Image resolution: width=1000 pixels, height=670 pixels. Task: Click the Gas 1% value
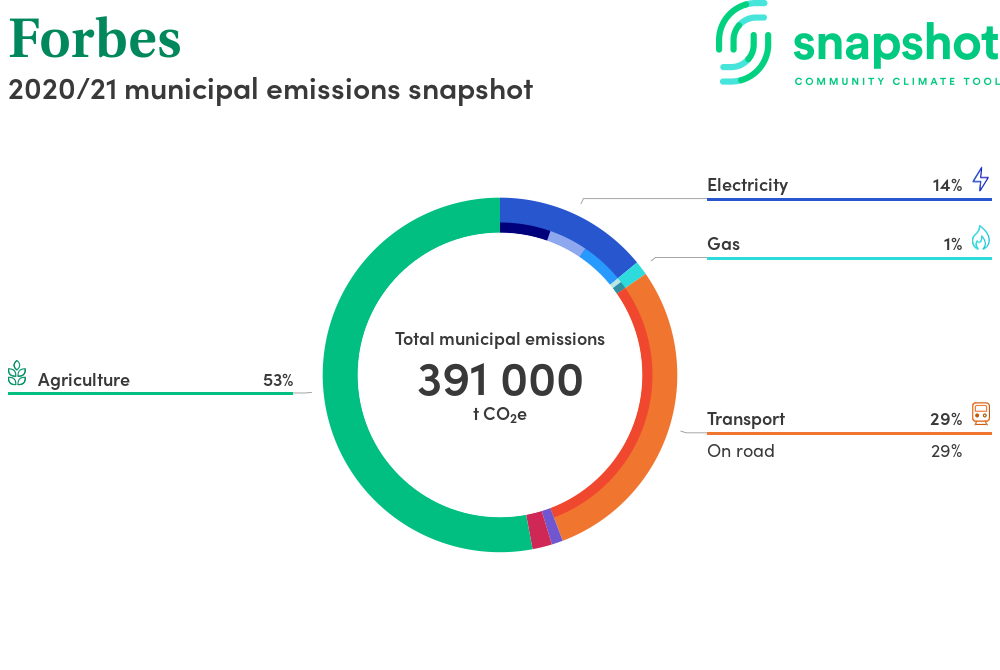[x=953, y=244]
